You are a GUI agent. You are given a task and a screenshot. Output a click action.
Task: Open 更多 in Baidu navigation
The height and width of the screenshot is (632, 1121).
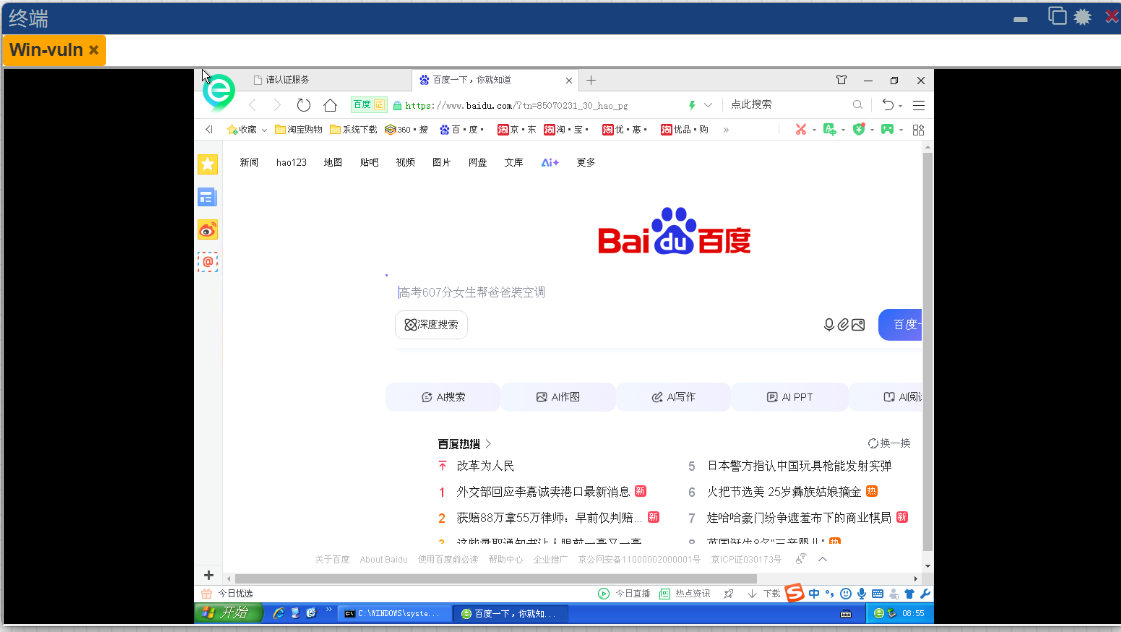pyautogui.click(x=586, y=162)
